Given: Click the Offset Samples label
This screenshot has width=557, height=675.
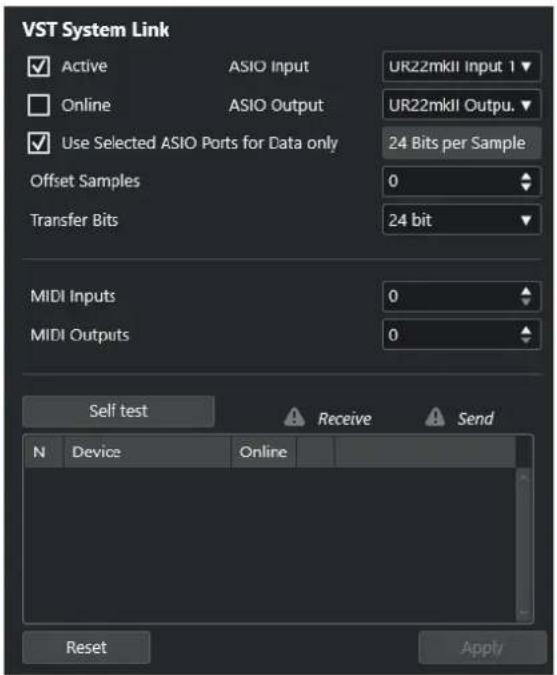Looking at the screenshot, I should point(85,182).
